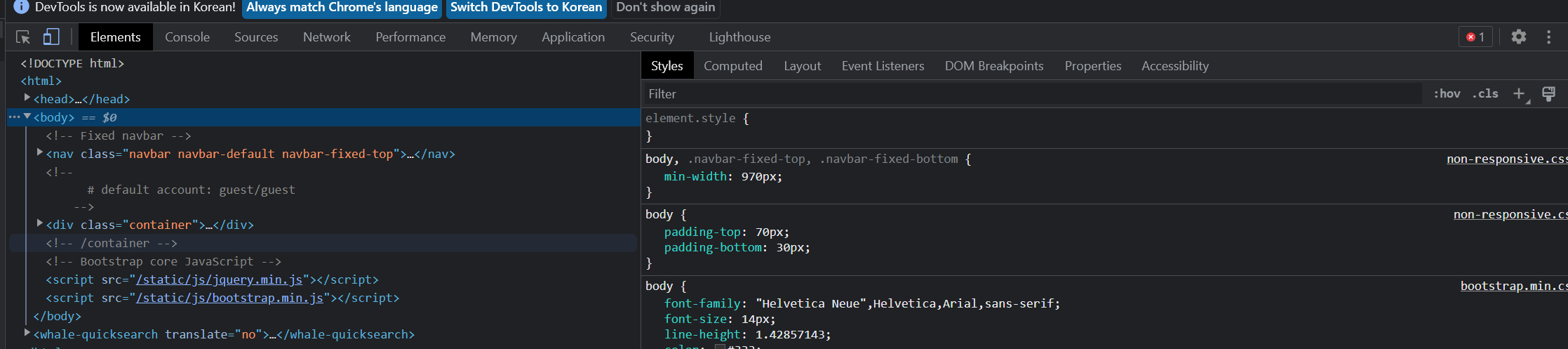Click the element.style selector block
The image size is (1568, 349).
click(x=690, y=118)
